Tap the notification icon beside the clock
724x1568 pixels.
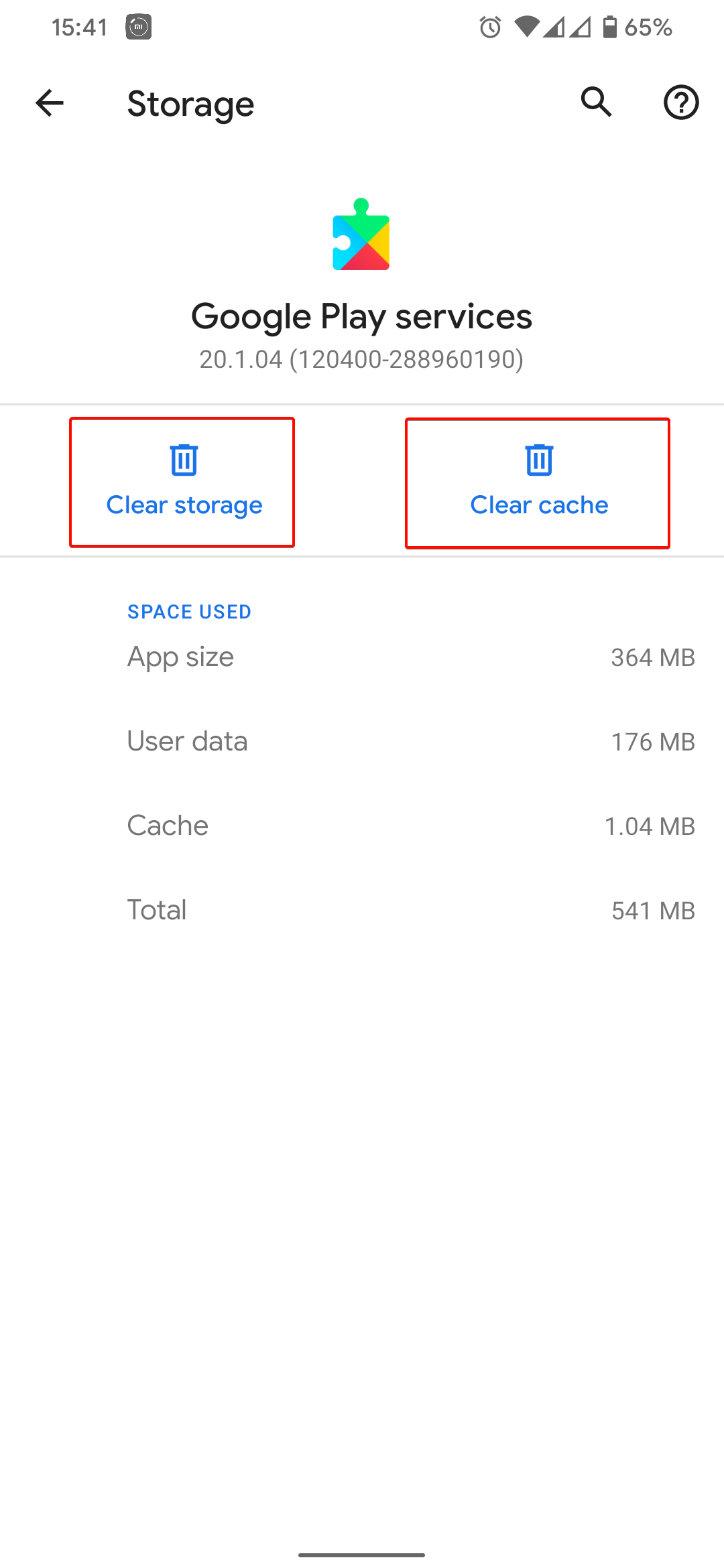coord(138,27)
